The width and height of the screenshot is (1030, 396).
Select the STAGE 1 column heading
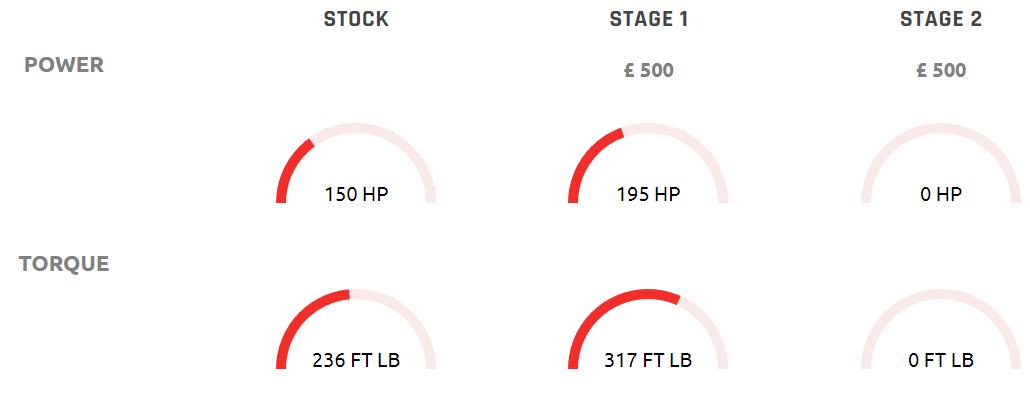[648, 20]
